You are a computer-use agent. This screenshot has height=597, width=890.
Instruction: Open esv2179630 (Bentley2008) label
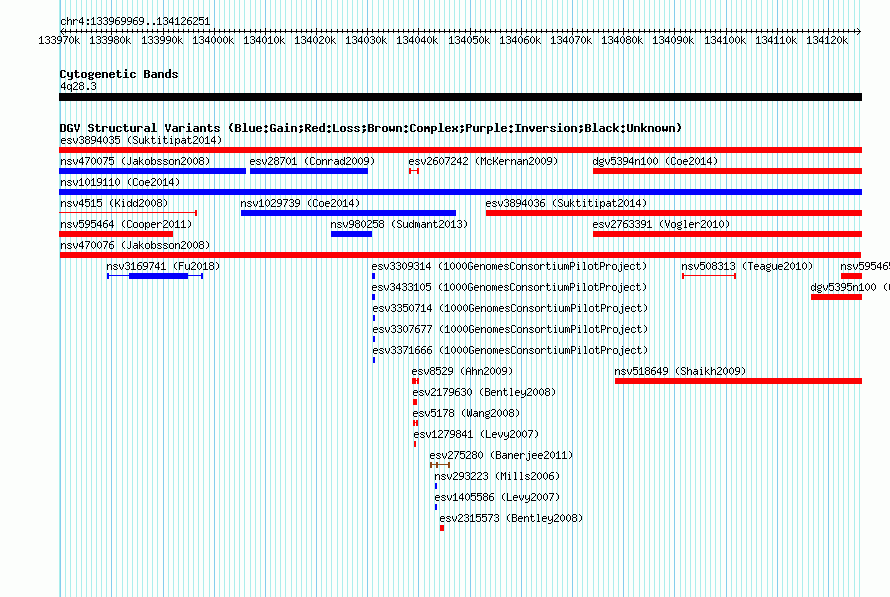click(484, 392)
